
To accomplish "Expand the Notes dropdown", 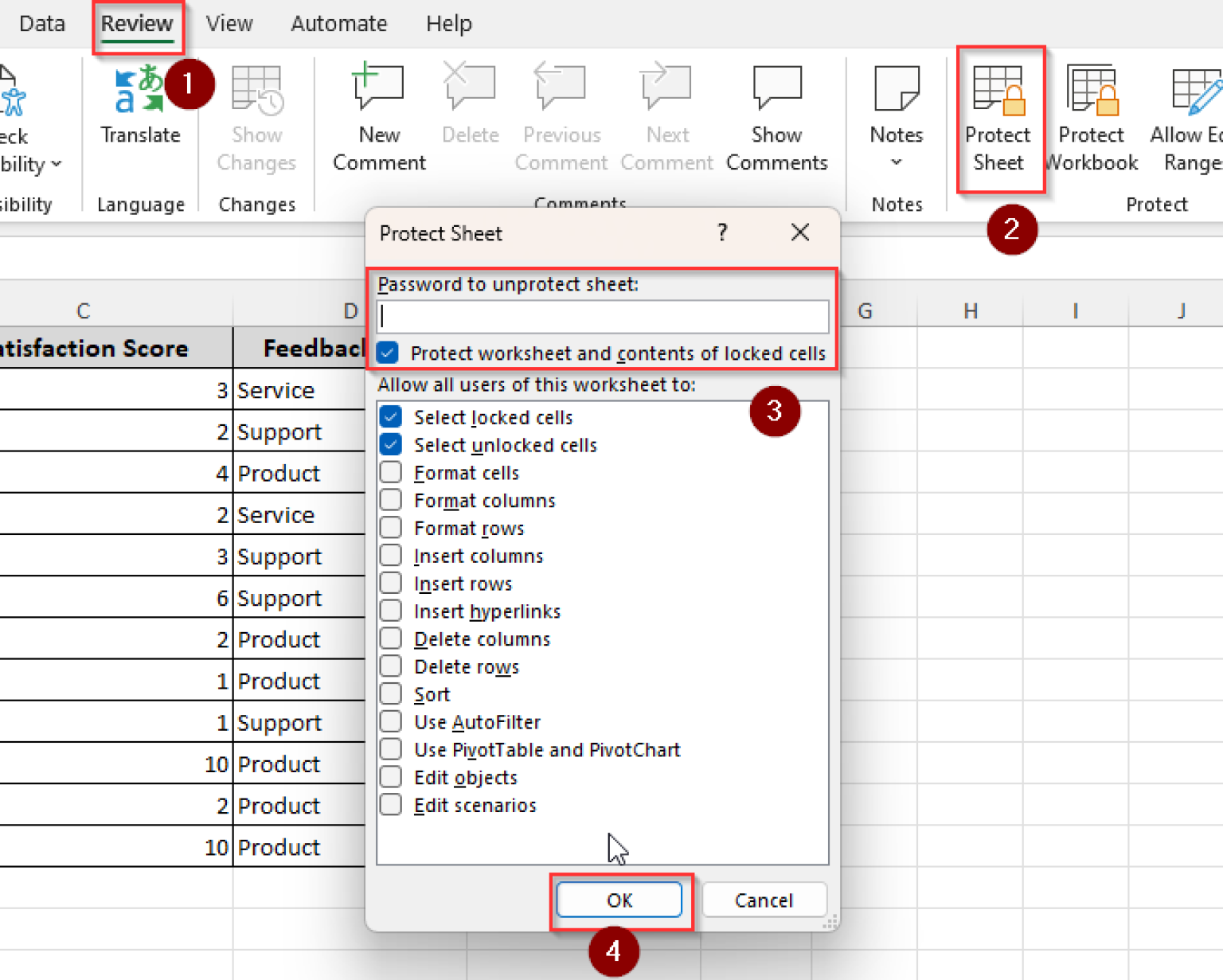I will point(895,161).
